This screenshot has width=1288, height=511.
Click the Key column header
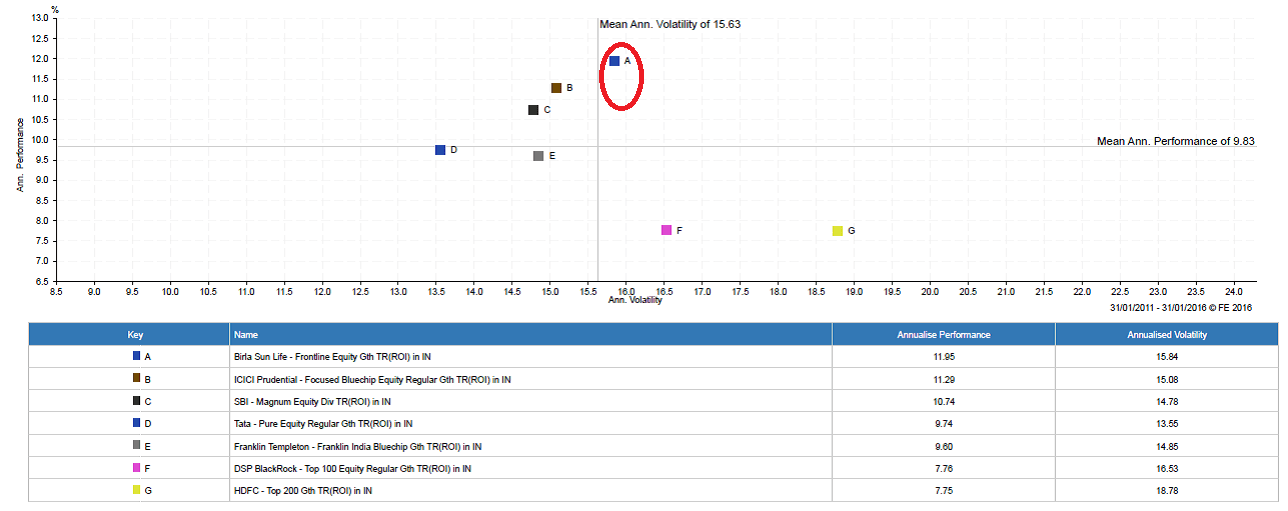pos(135,335)
